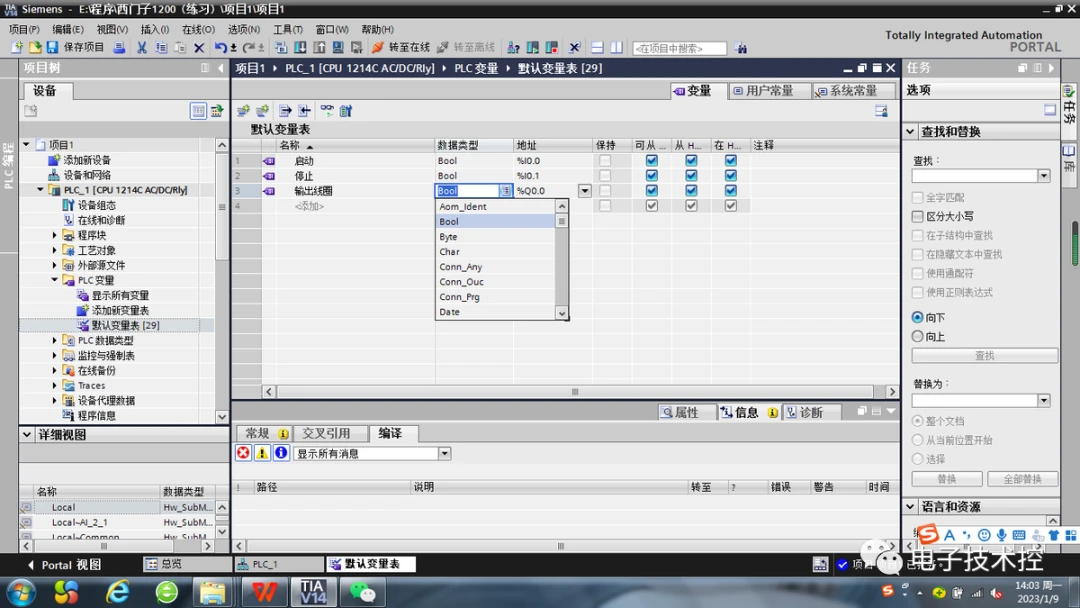Split the editor space horizontally

click(597, 48)
